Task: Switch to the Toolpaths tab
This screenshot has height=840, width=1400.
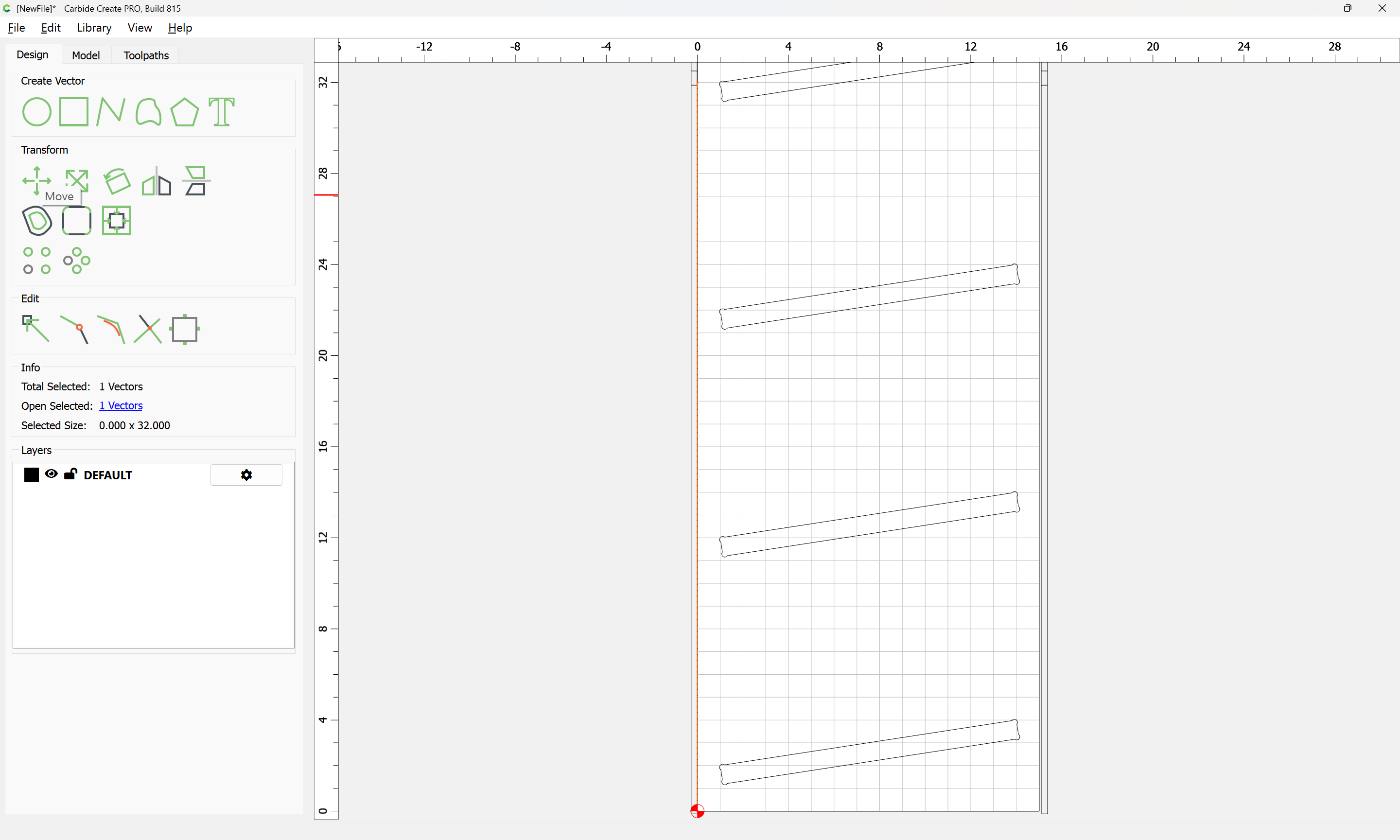Action: (x=146, y=55)
